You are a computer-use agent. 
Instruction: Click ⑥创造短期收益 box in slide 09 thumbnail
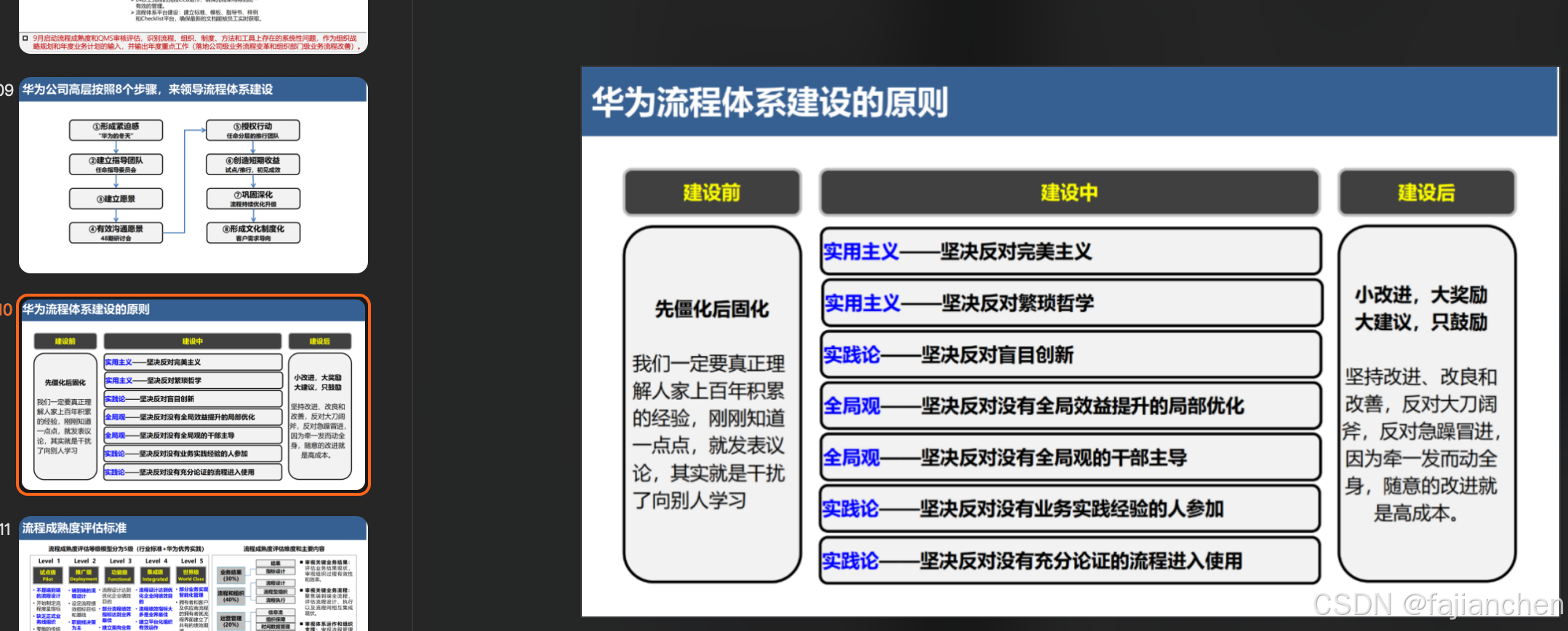(253, 164)
